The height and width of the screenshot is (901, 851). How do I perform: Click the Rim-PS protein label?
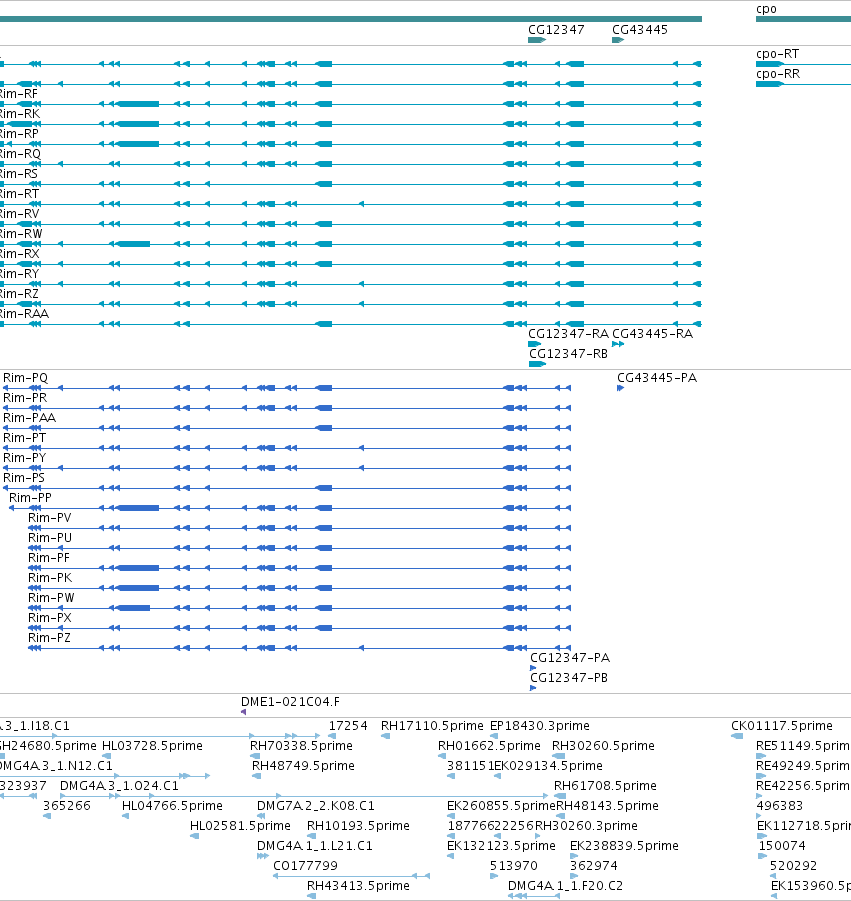[x=24, y=478]
